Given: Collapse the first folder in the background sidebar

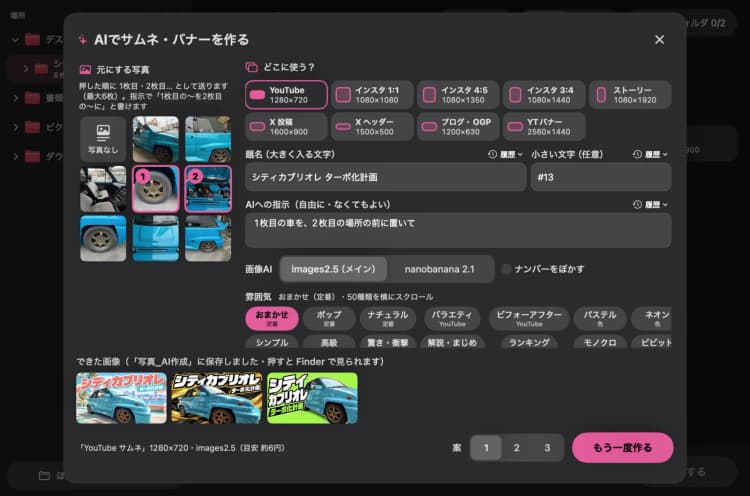Looking at the screenshot, I should coord(15,40).
